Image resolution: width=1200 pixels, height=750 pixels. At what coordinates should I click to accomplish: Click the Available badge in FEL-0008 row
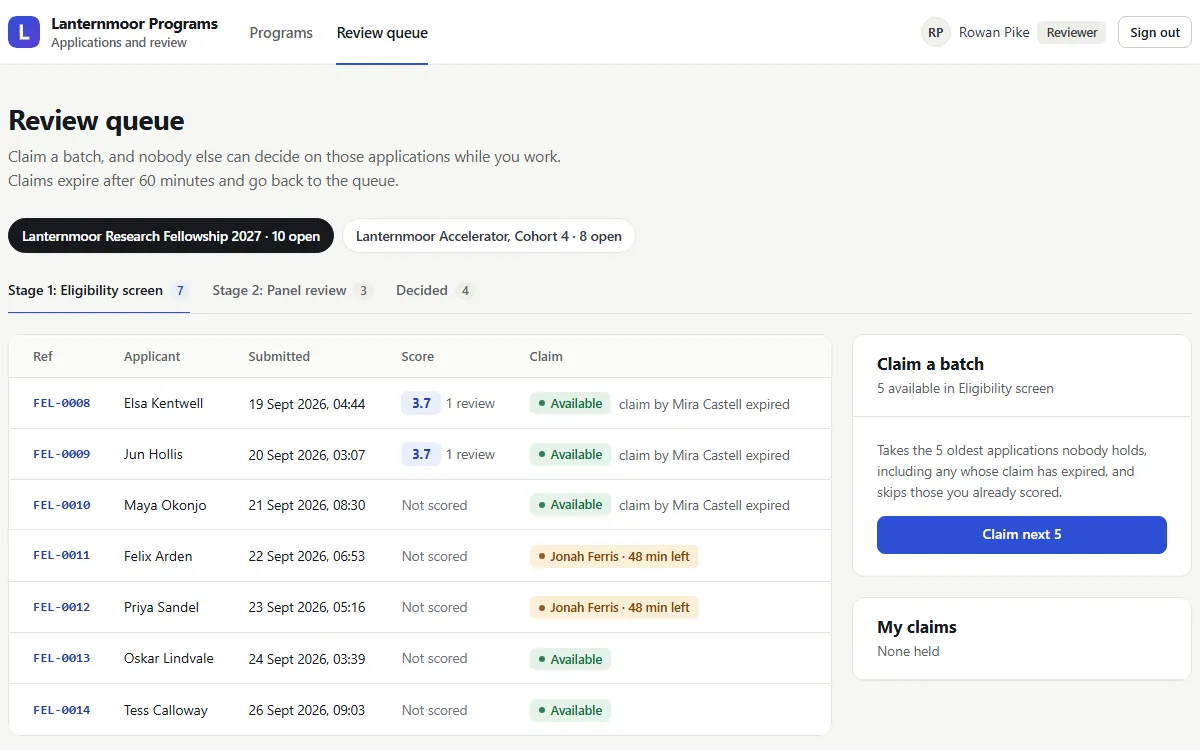pos(570,403)
